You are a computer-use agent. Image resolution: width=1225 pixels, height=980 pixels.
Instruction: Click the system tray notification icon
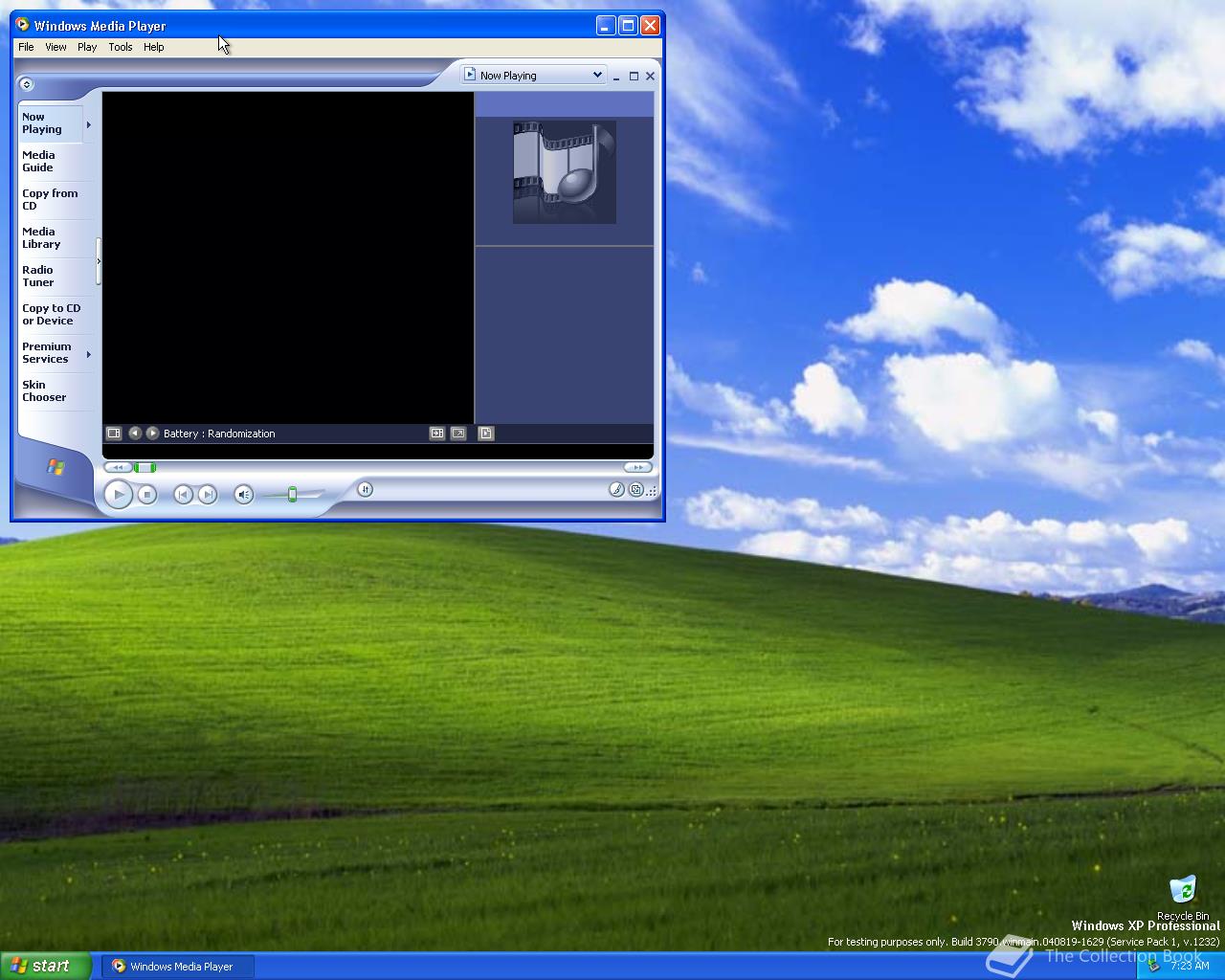click(1153, 966)
